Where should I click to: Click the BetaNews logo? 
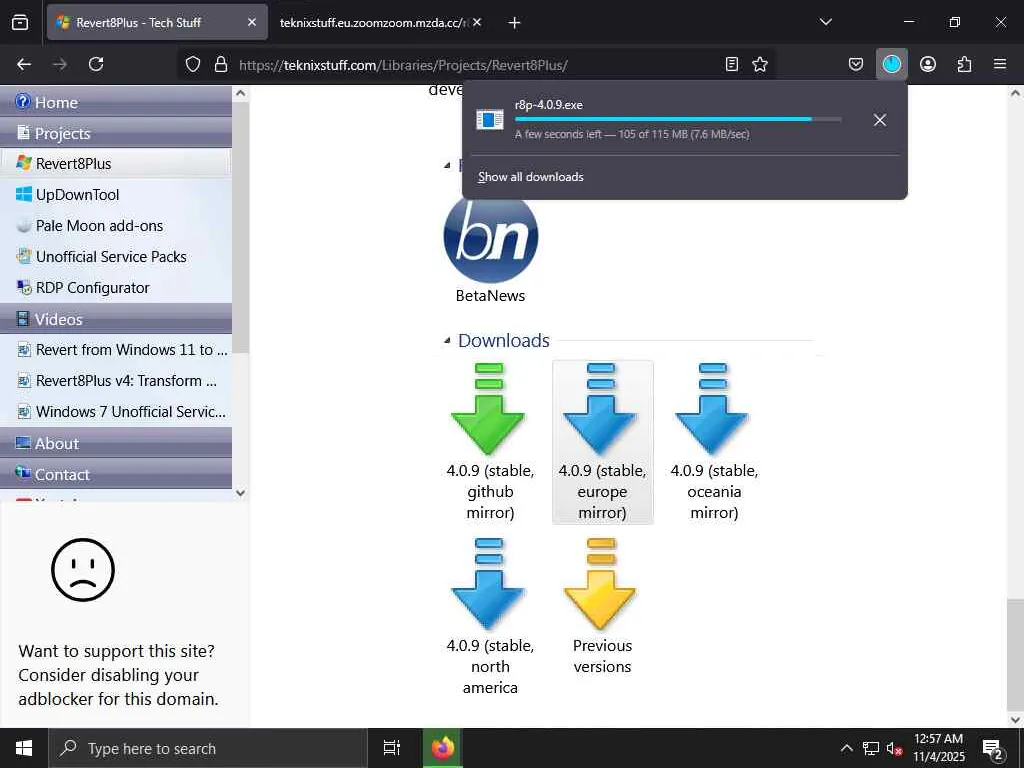coord(490,236)
